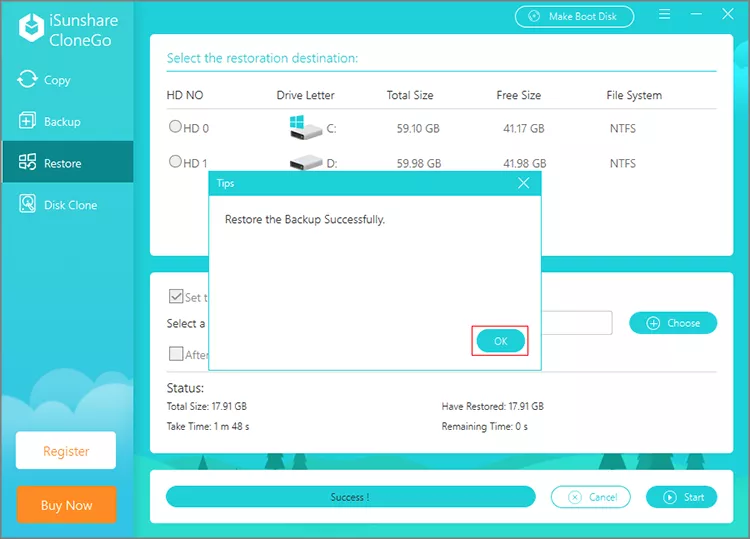Click 'Have Restored: 17.91 GB' status text

click(493, 407)
